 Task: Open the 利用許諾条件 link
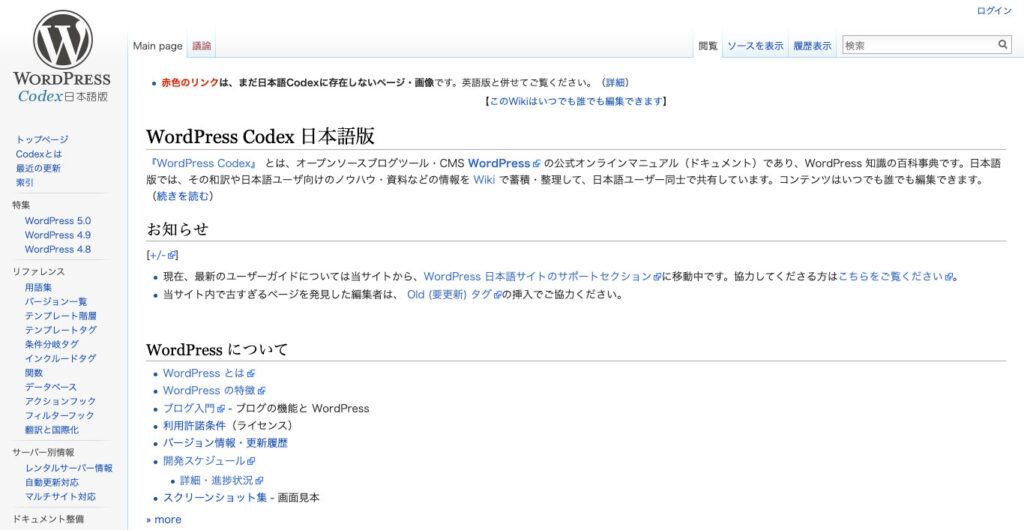[194, 426]
